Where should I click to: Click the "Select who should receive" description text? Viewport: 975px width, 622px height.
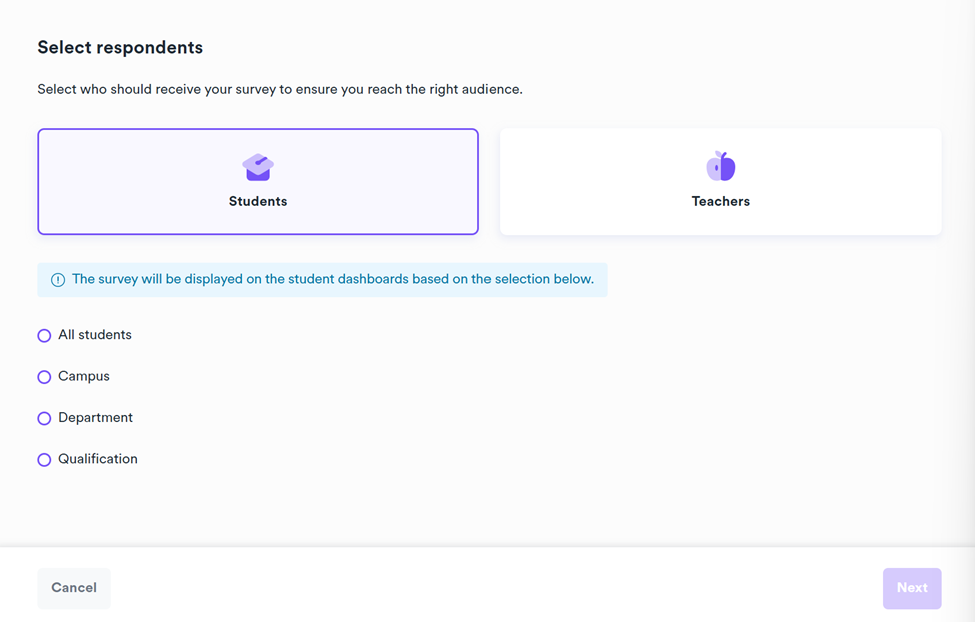point(280,89)
